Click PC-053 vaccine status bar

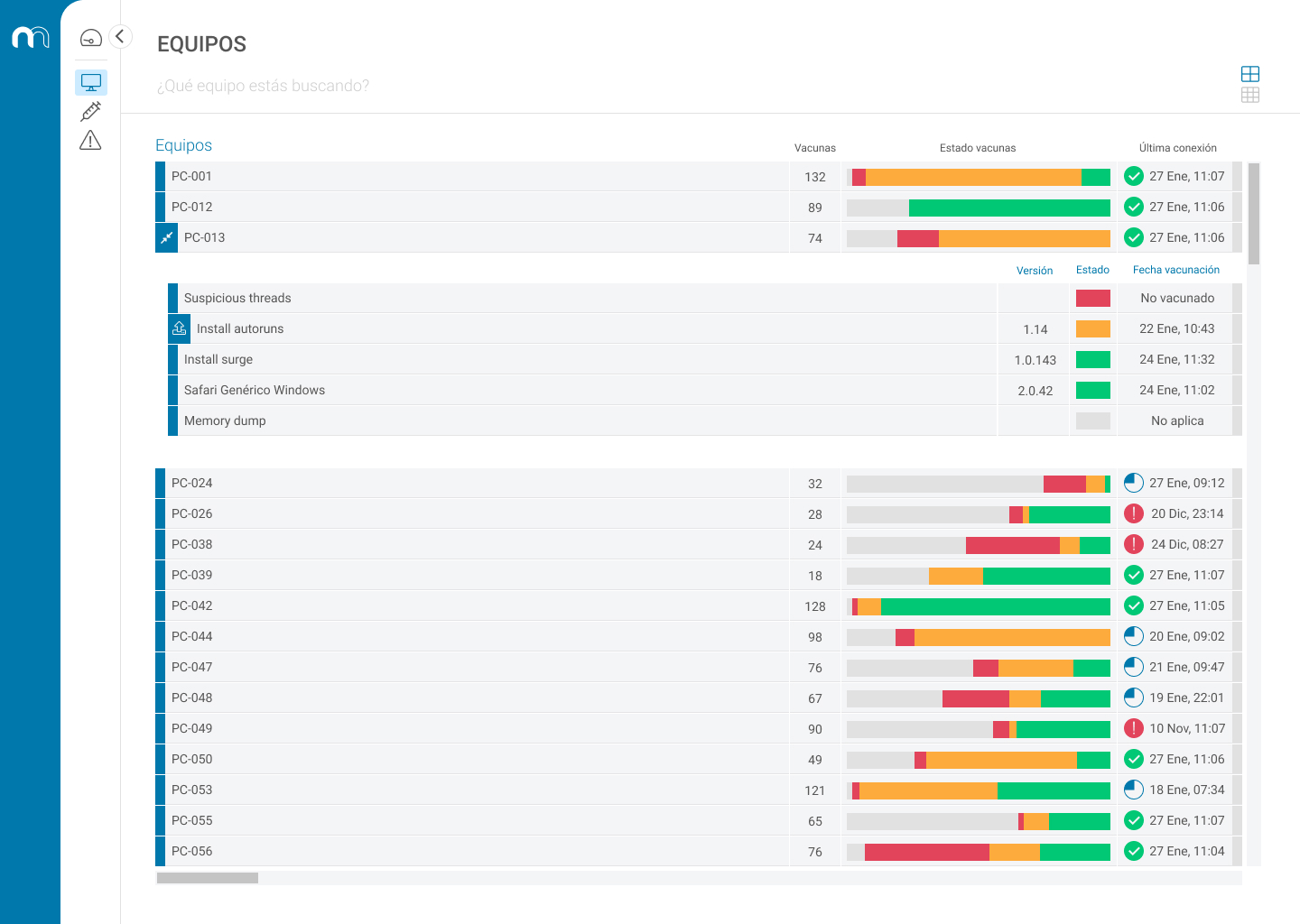979,790
